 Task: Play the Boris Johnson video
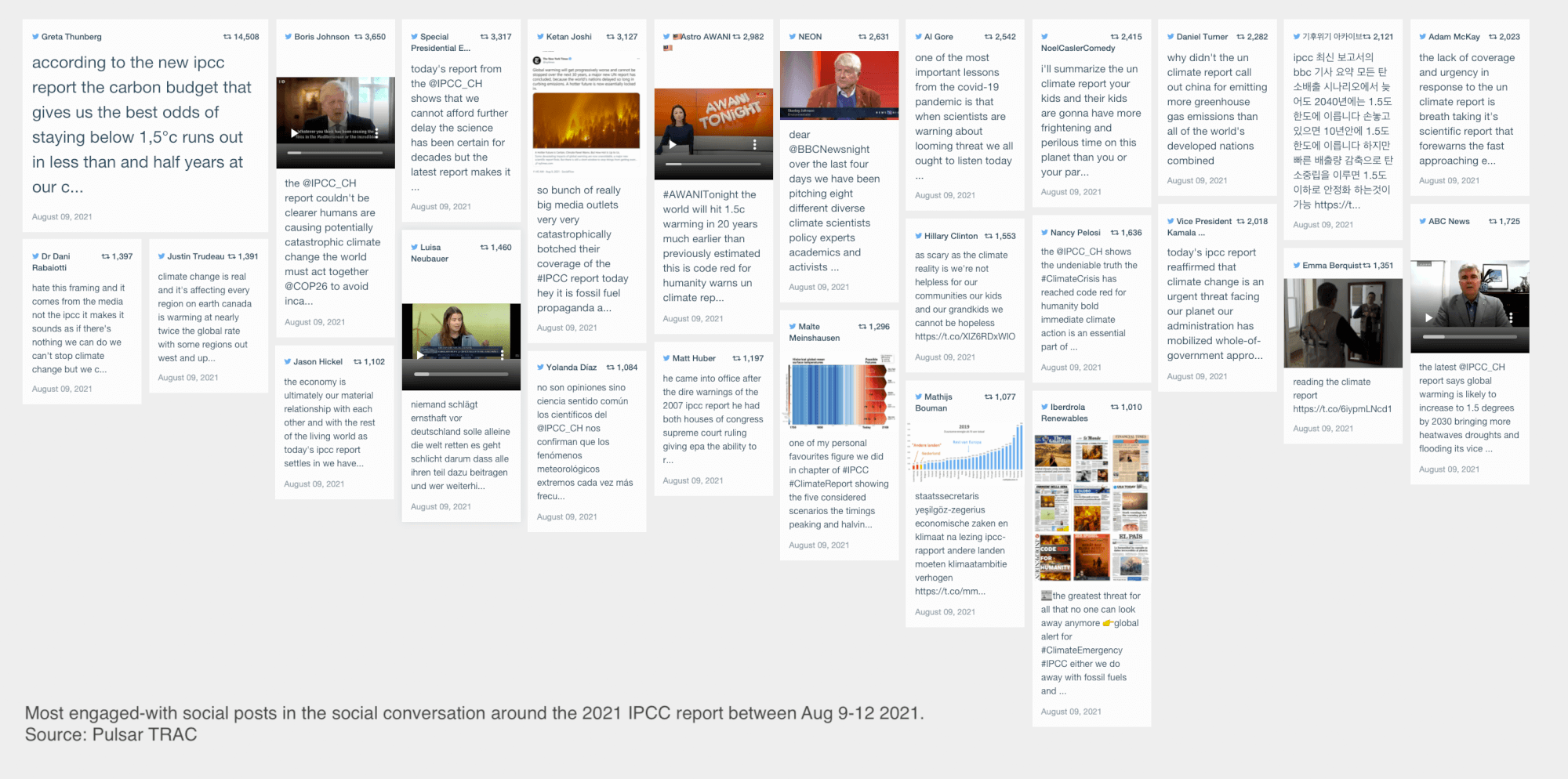[x=294, y=133]
